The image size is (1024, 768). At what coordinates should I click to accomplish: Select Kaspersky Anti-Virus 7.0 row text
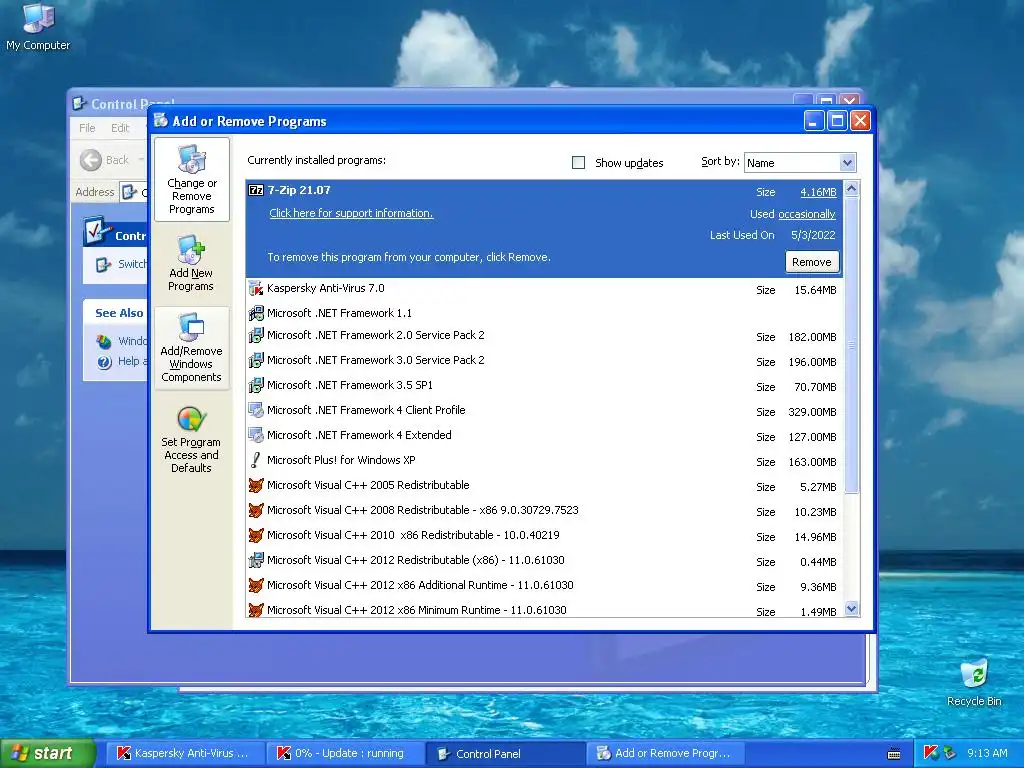click(325, 288)
